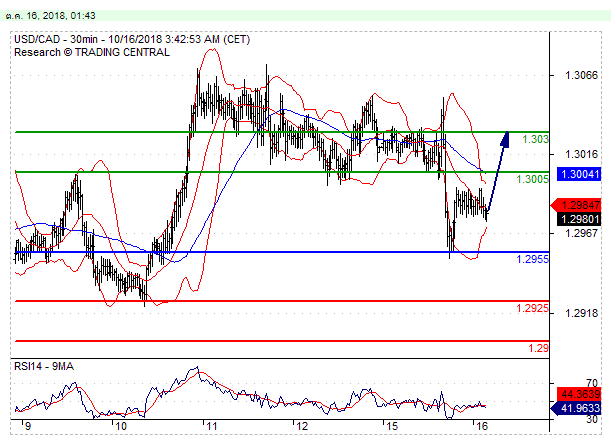Click the date axis label 9

point(27,426)
